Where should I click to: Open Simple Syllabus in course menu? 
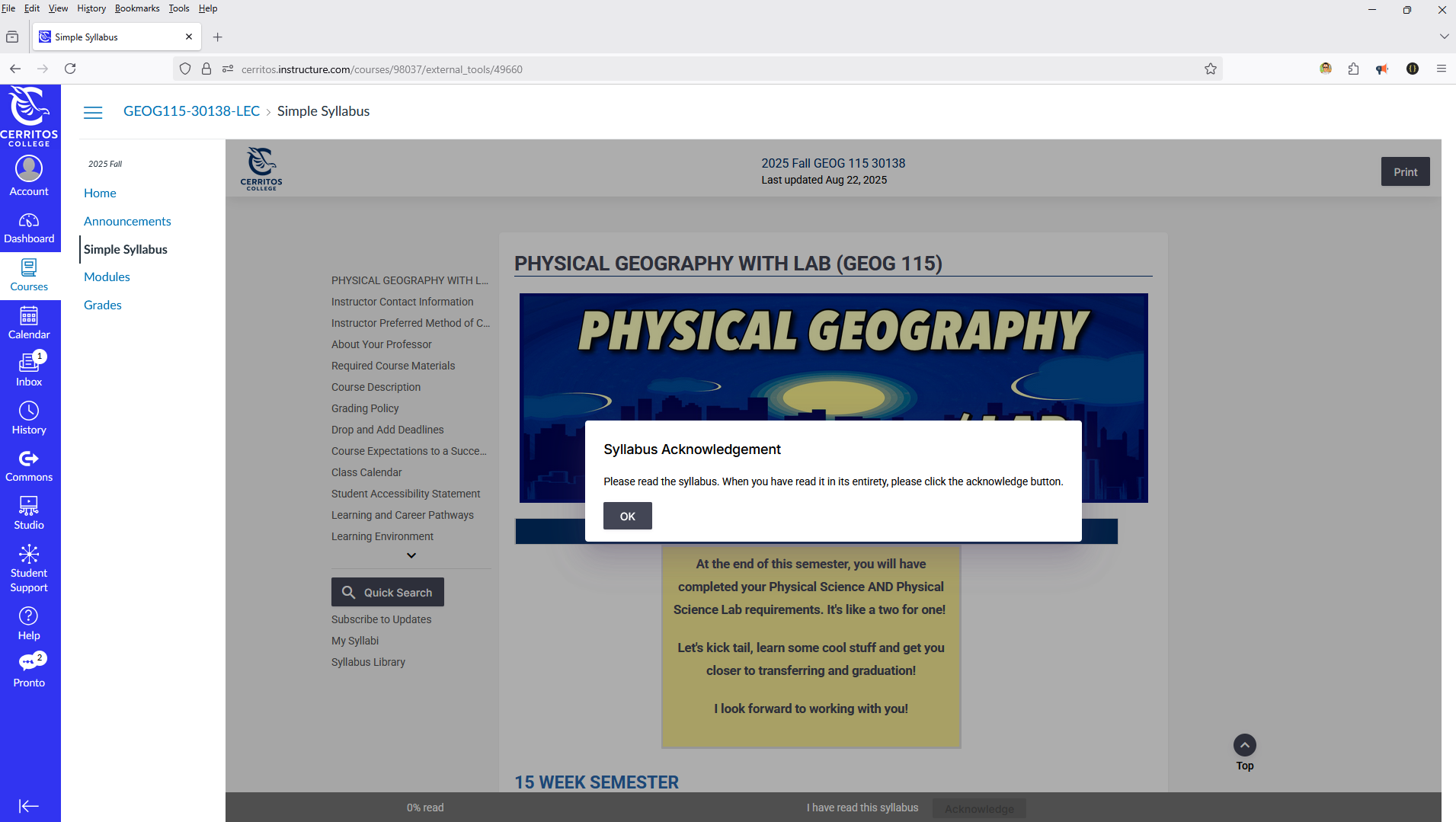tap(126, 249)
